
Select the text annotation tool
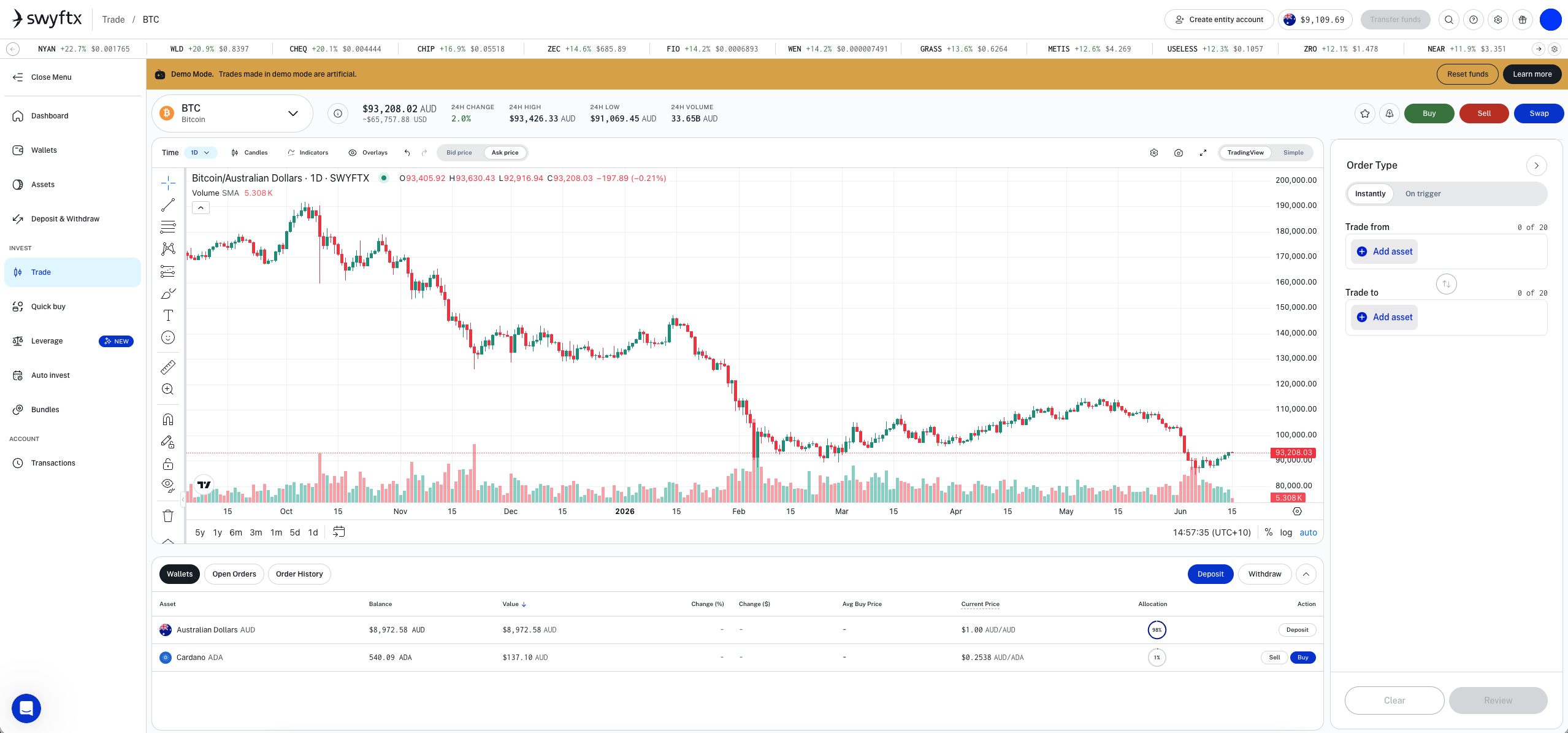point(168,315)
